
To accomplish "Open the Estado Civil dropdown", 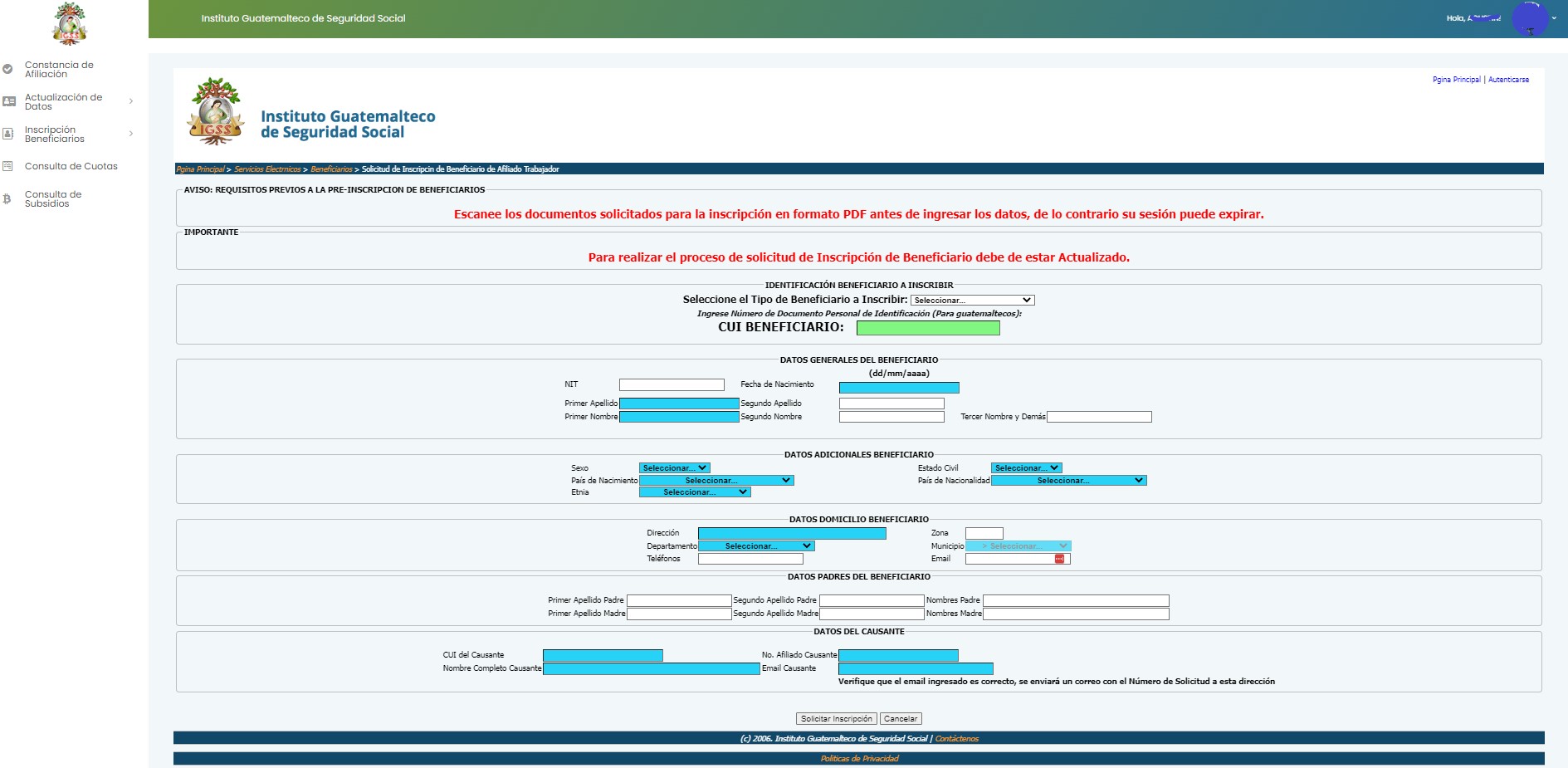I will (x=1026, y=468).
